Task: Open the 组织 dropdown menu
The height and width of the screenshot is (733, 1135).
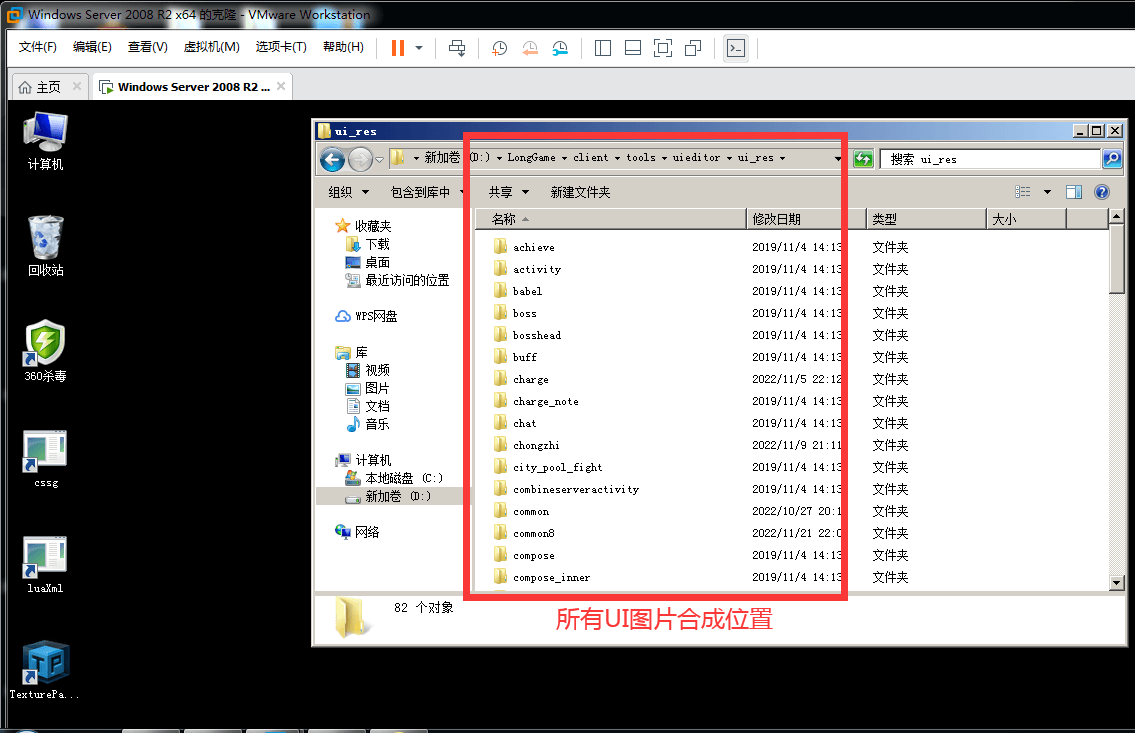Action: coord(349,192)
